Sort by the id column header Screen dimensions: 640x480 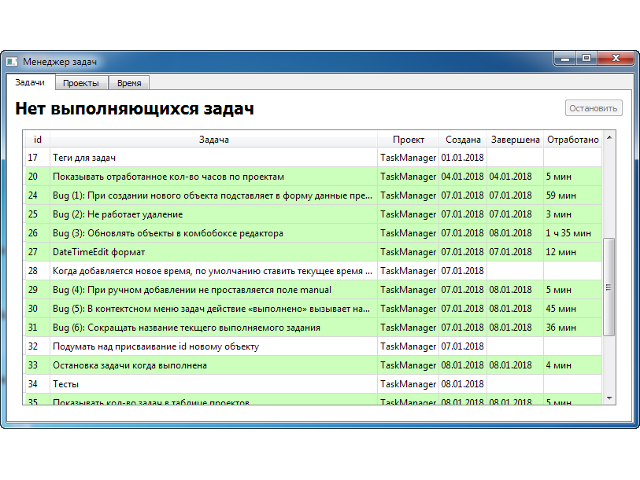click(38, 140)
